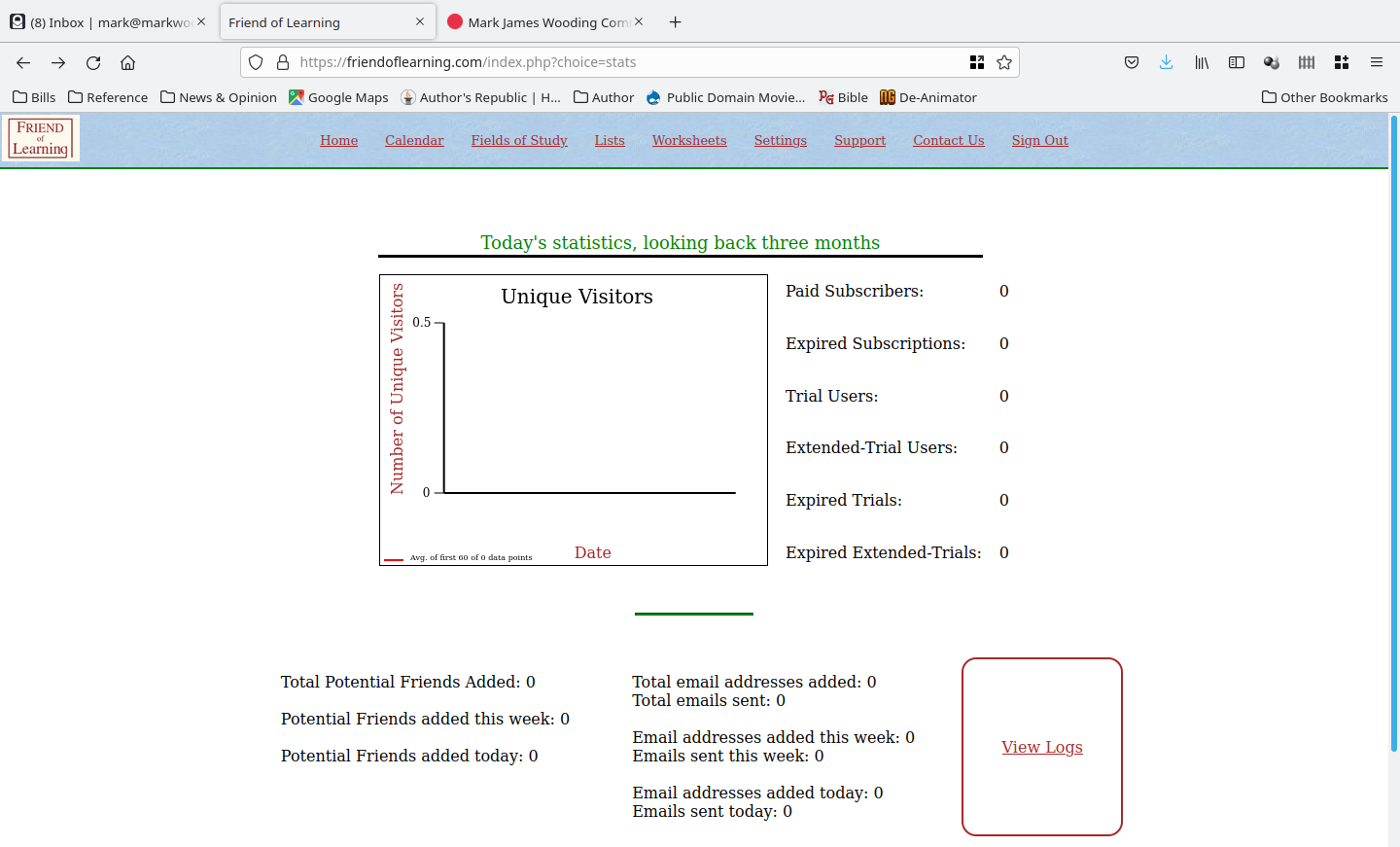Go forward one page
Viewport: 1400px width, 847px height.
(58, 62)
